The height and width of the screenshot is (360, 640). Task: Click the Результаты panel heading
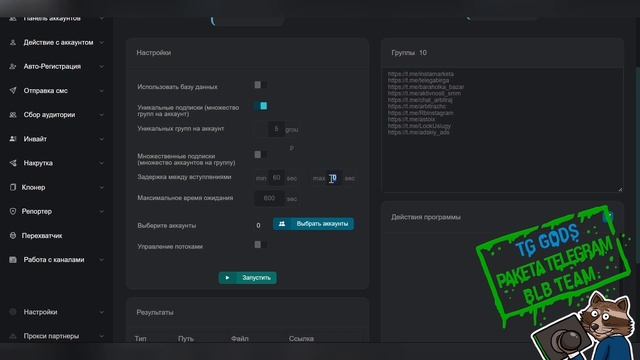click(x=155, y=312)
